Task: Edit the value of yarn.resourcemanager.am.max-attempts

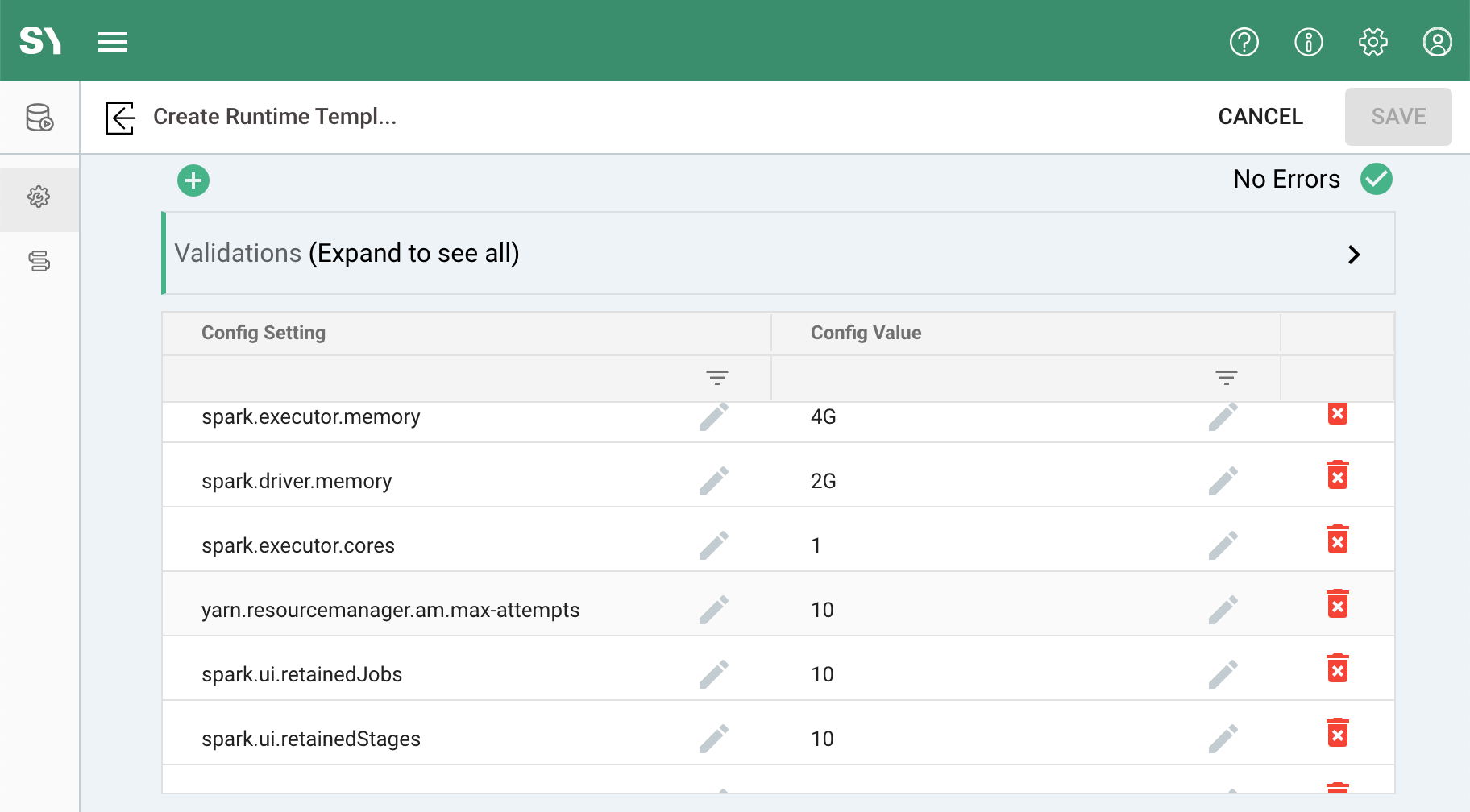Action: 1223,610
